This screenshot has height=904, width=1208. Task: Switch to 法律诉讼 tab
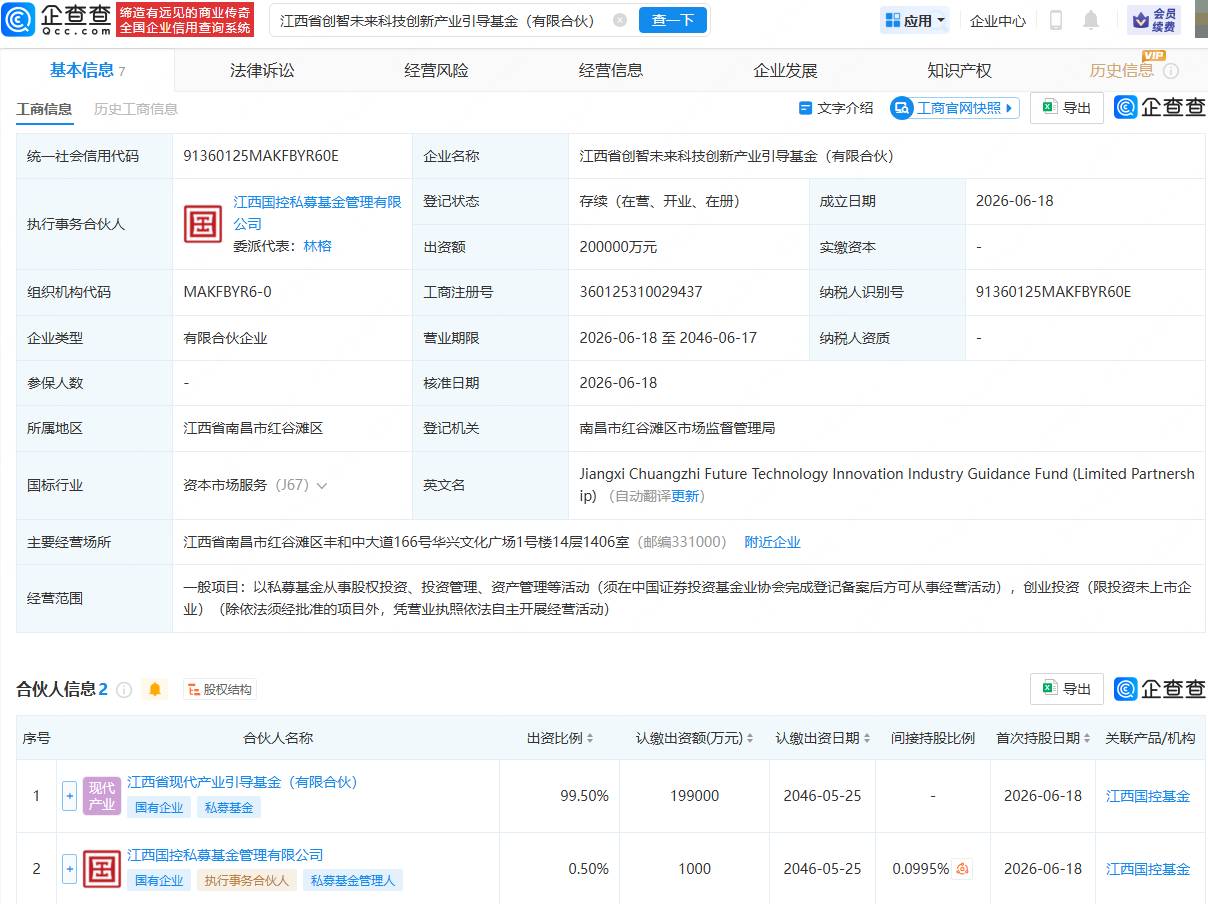coord(262,71)
